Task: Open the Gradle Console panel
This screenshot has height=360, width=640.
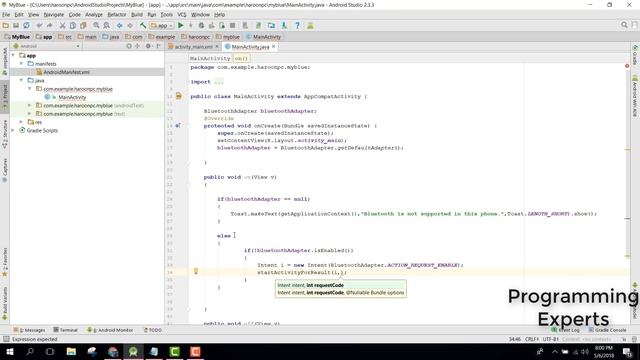Action: tap(607, 330)
